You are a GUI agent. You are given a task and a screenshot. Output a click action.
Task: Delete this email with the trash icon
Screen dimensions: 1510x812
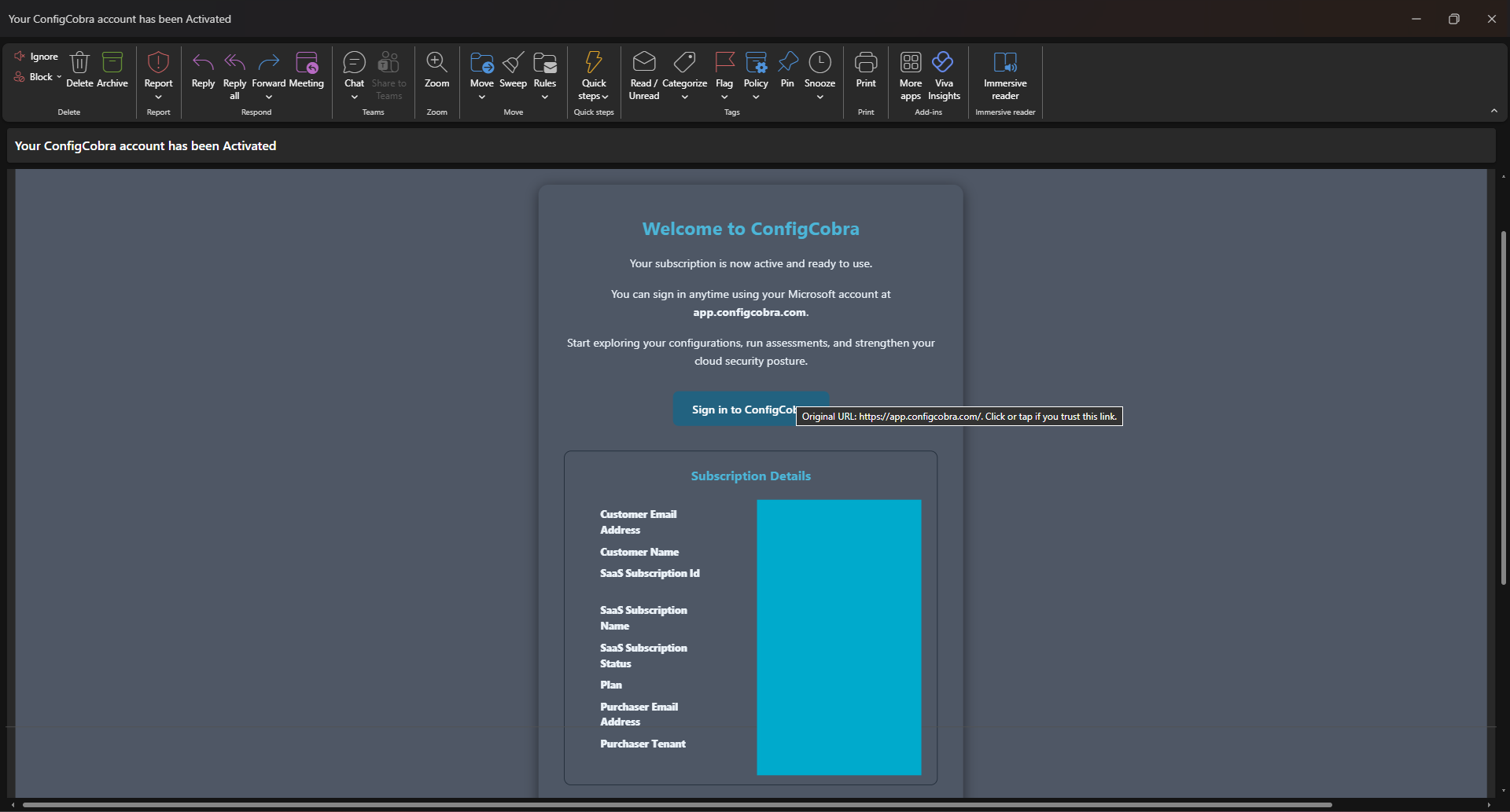(79, 62)
